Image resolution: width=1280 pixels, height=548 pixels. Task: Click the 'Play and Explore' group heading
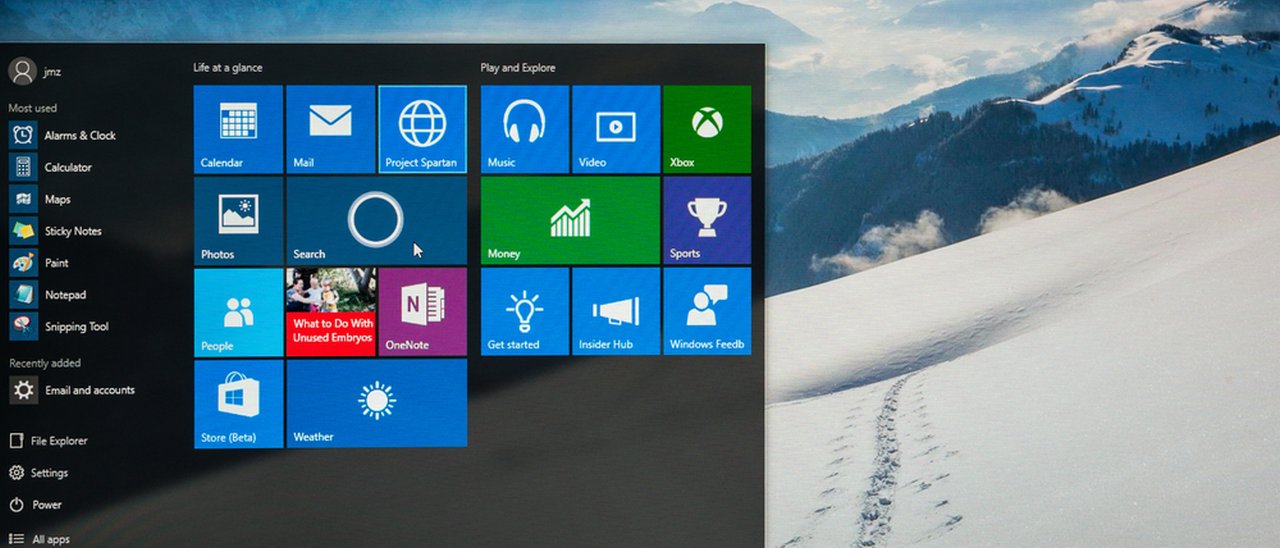pyautogui.click(x=518, y=68)
